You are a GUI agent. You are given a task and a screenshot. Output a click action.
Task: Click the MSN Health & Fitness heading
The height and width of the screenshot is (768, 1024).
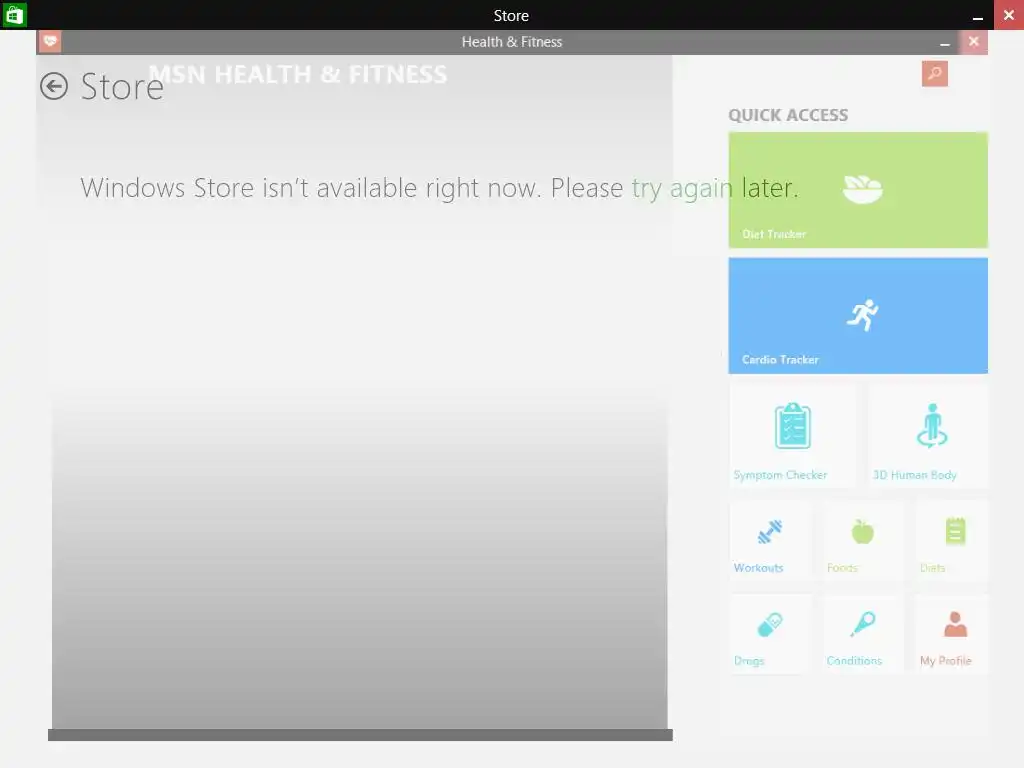298,74
